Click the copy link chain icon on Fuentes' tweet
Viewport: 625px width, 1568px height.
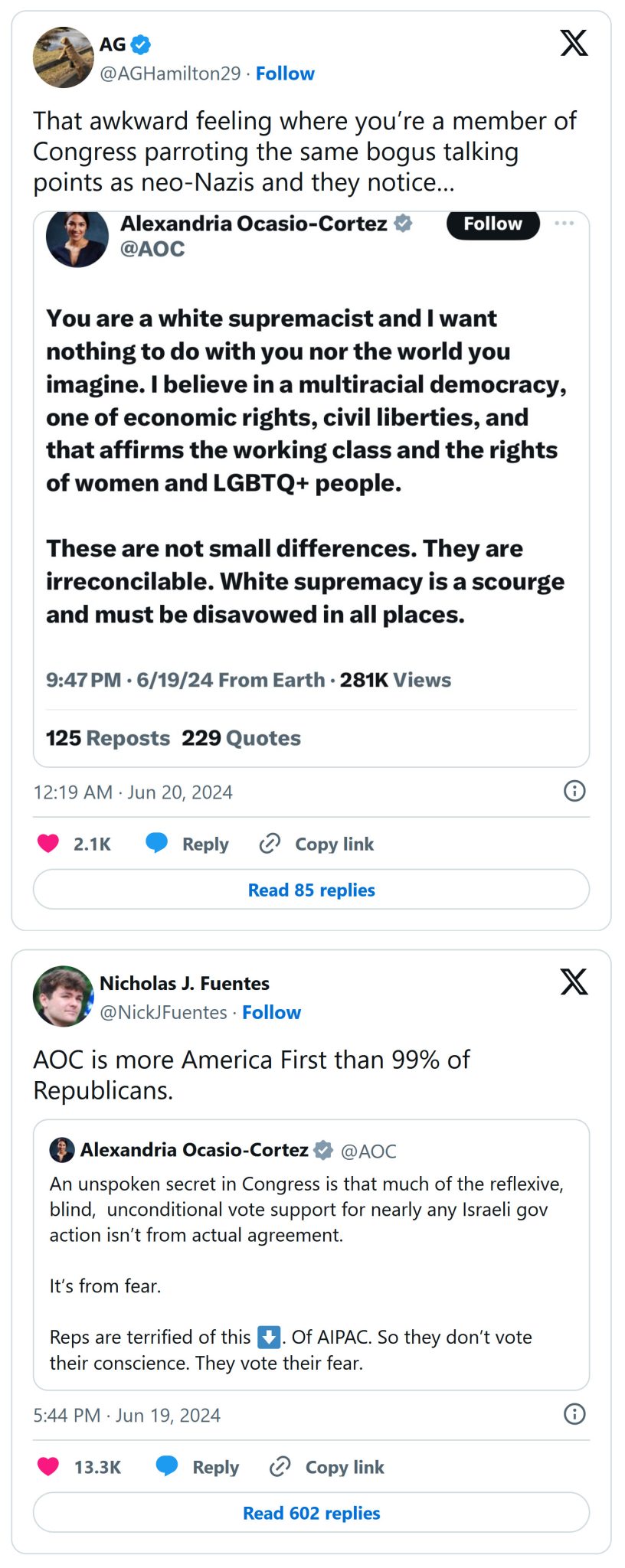[280, 1466]
